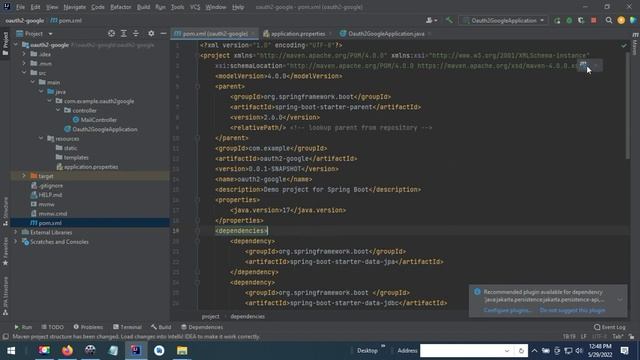
Task: Expand the .idea folder
Action: [24, 54]
